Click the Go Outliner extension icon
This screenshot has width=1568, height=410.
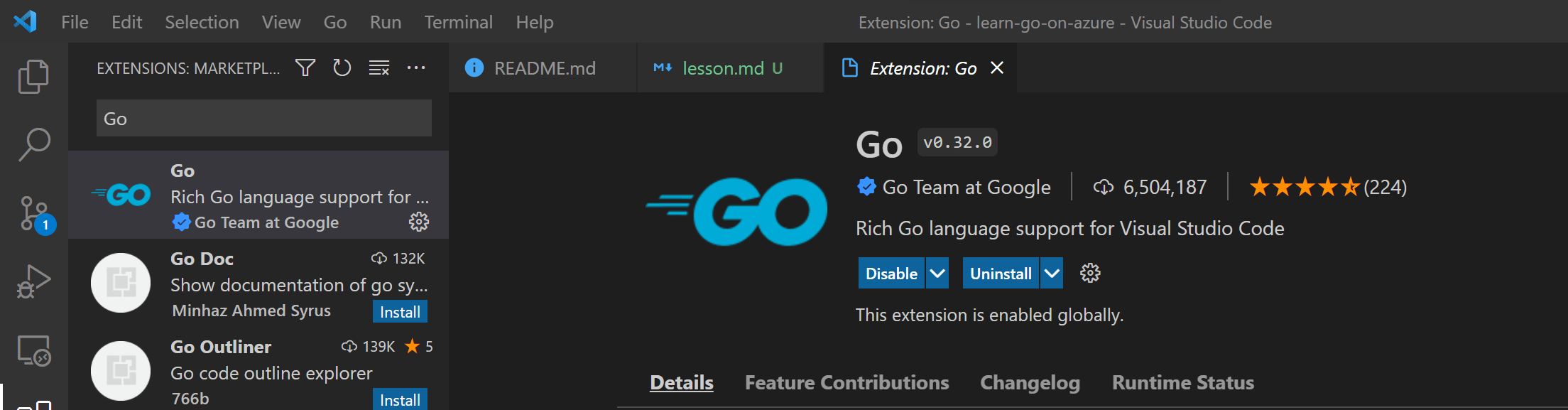(x=121, y=371)
